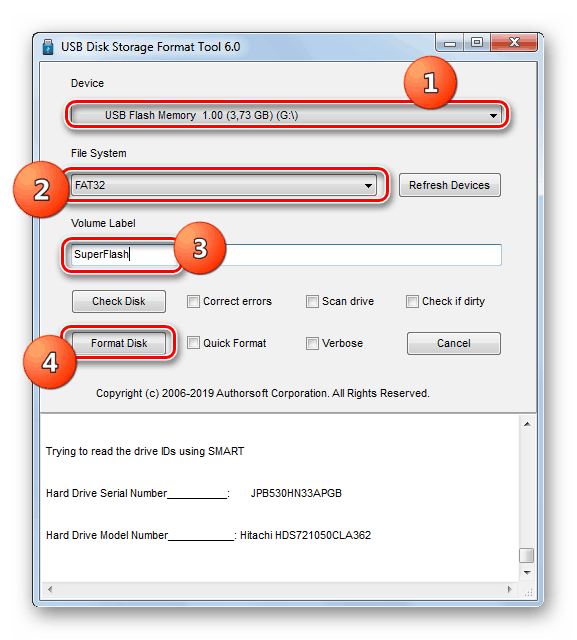Toggle the Check if dirty checkbox

[412, 302]
